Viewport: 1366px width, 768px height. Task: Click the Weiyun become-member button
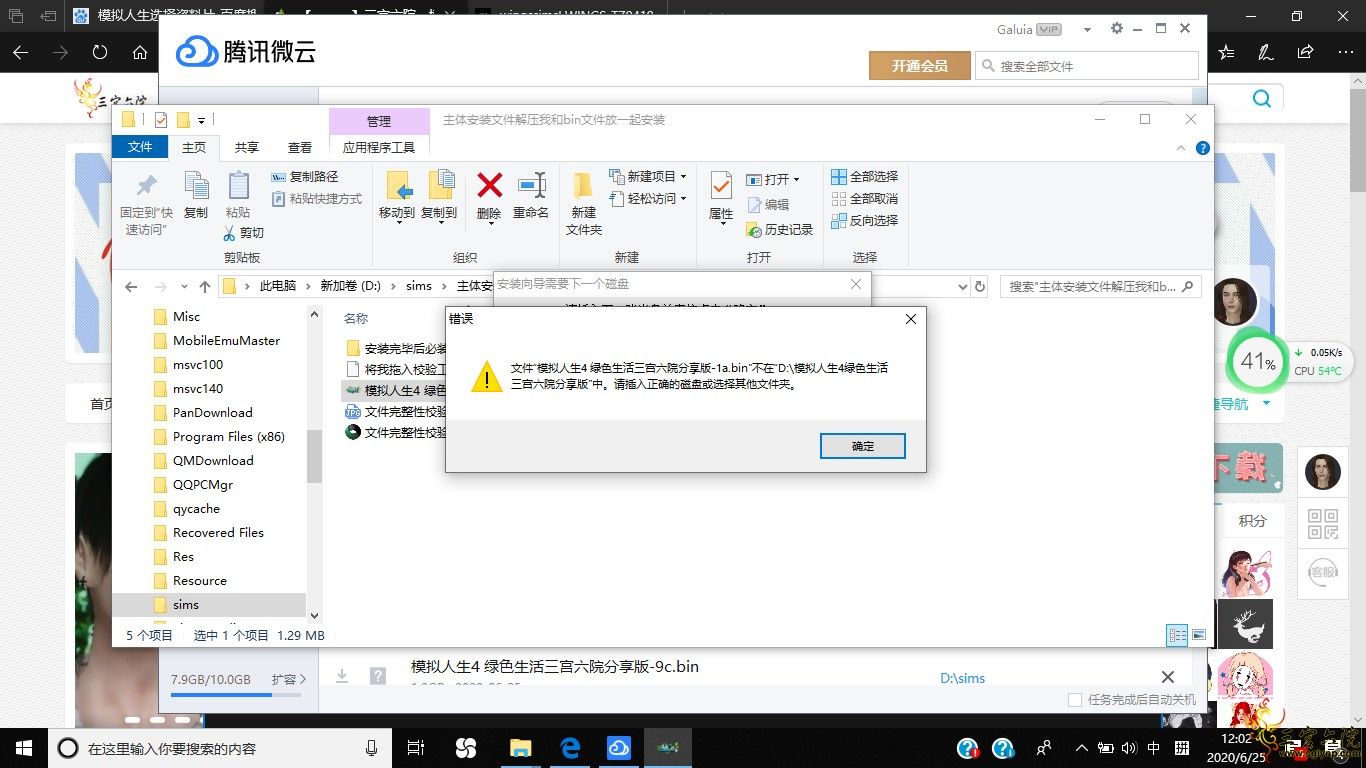click(920, 65)
